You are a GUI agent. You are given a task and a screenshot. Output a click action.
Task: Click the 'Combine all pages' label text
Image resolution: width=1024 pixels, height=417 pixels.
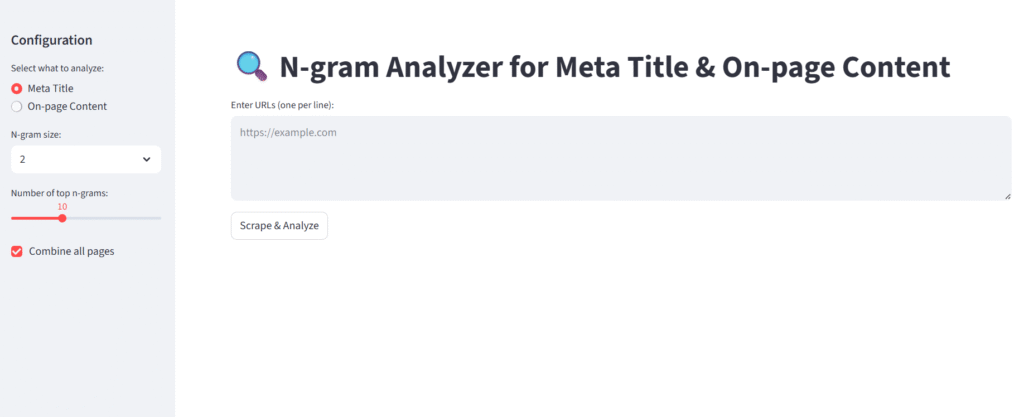[71, 251]
